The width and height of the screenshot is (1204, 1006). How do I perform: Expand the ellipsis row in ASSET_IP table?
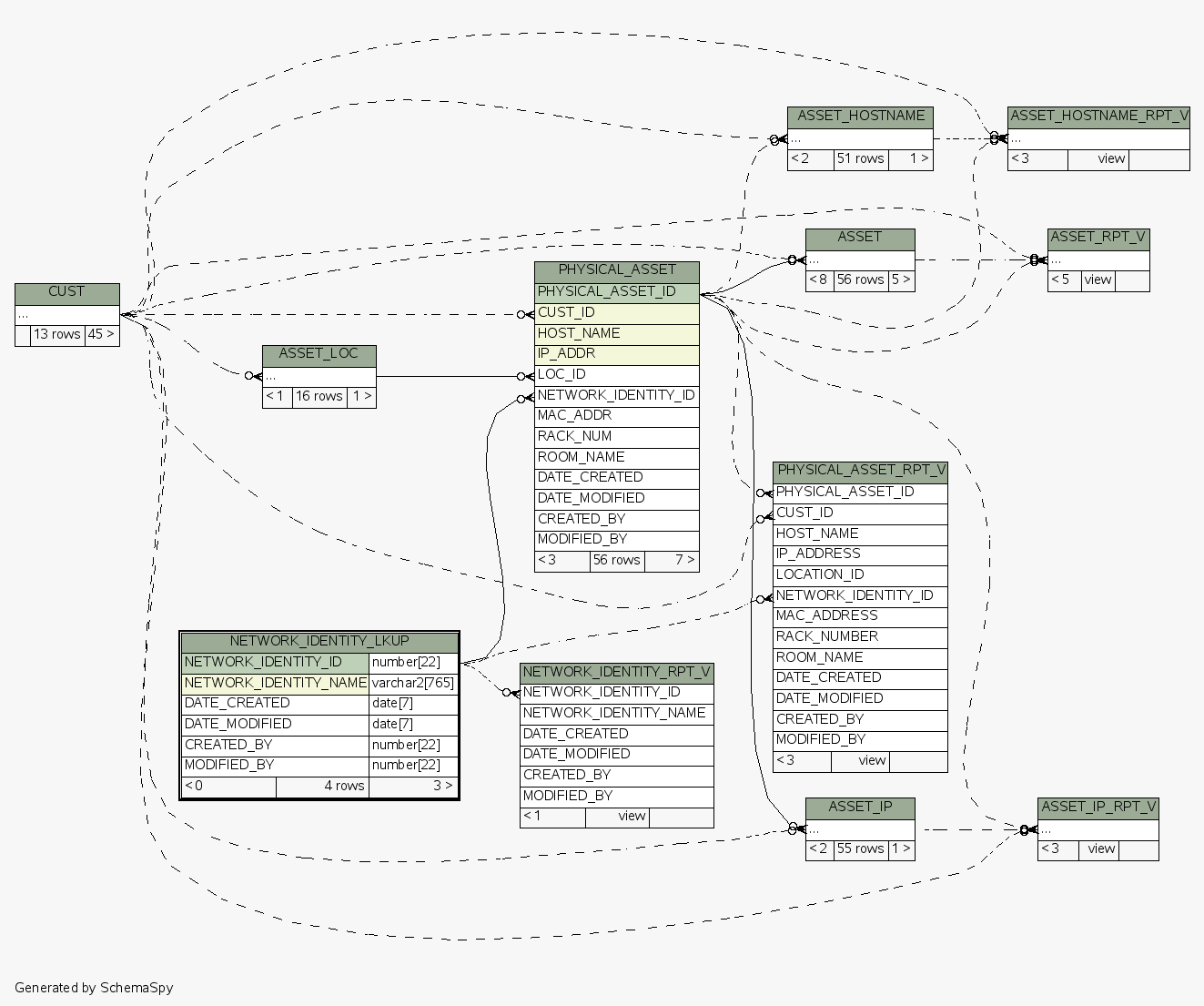point(860,829)
